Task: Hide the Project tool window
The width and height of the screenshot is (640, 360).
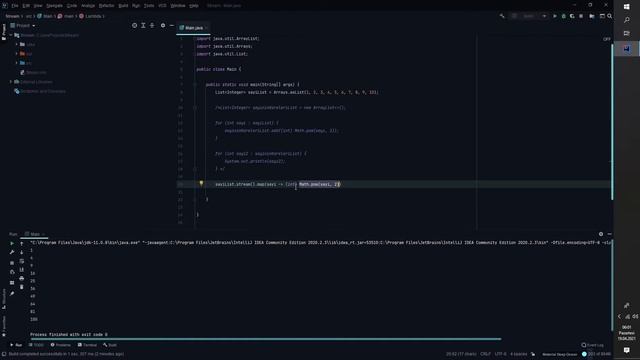Action: [x=172, y=25]
